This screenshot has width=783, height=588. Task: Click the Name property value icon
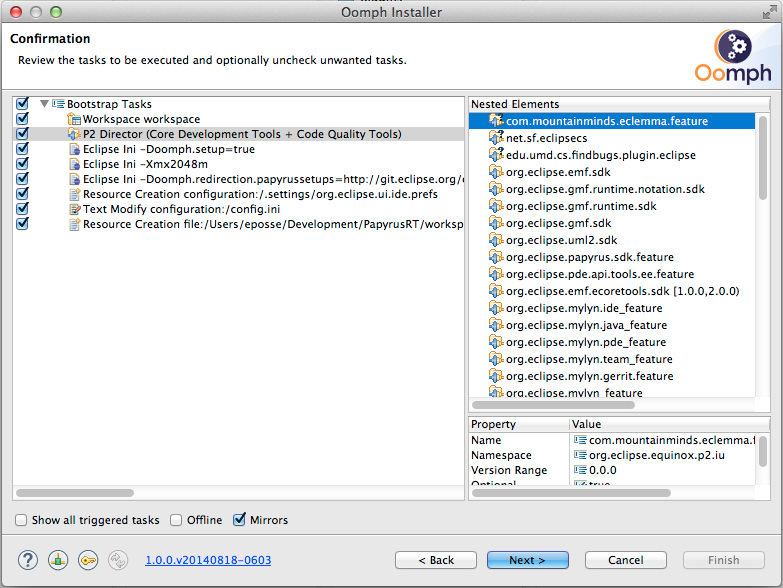580,440
